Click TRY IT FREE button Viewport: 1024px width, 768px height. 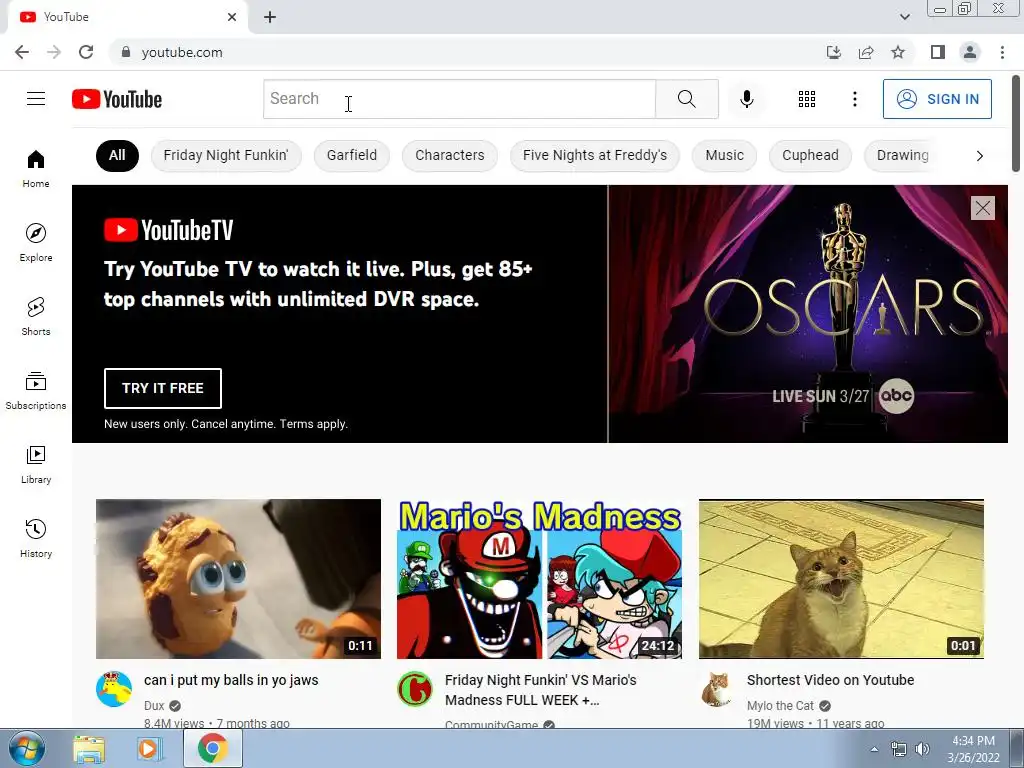tap(163, 388)
